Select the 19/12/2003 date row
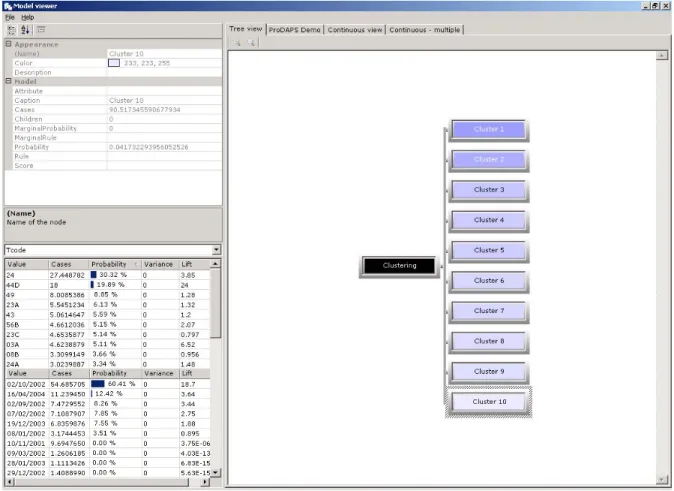This screenshot has height=491, width=674. click(107, 423)
